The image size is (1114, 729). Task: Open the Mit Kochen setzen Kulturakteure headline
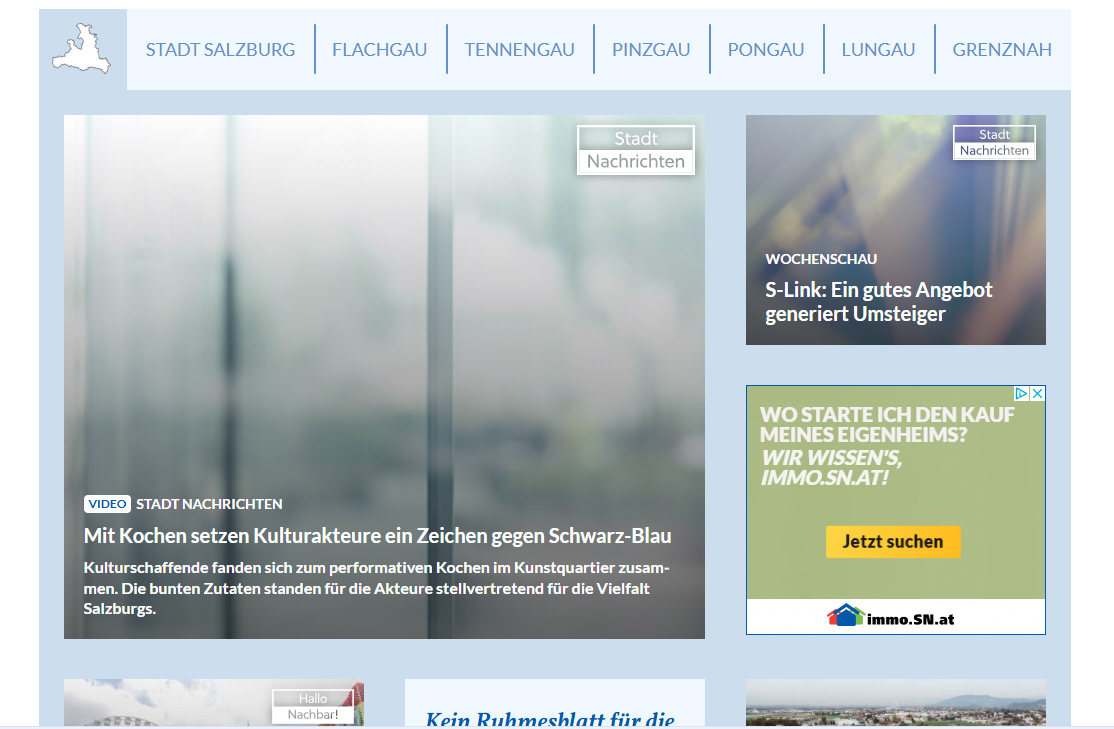click(377, 536)
